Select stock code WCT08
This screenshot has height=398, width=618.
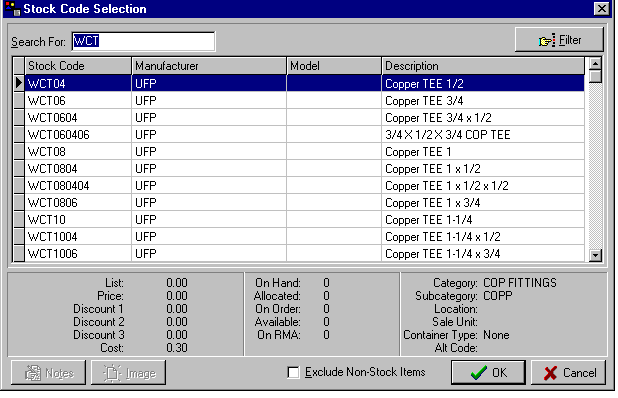pos(47,151)
